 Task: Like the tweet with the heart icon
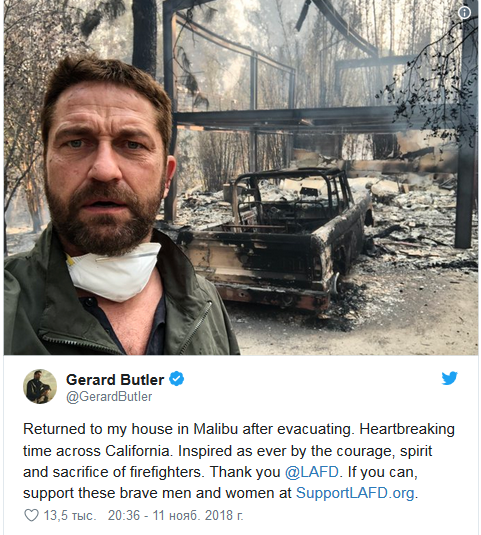pyautogui.click(x=31, y=515)
